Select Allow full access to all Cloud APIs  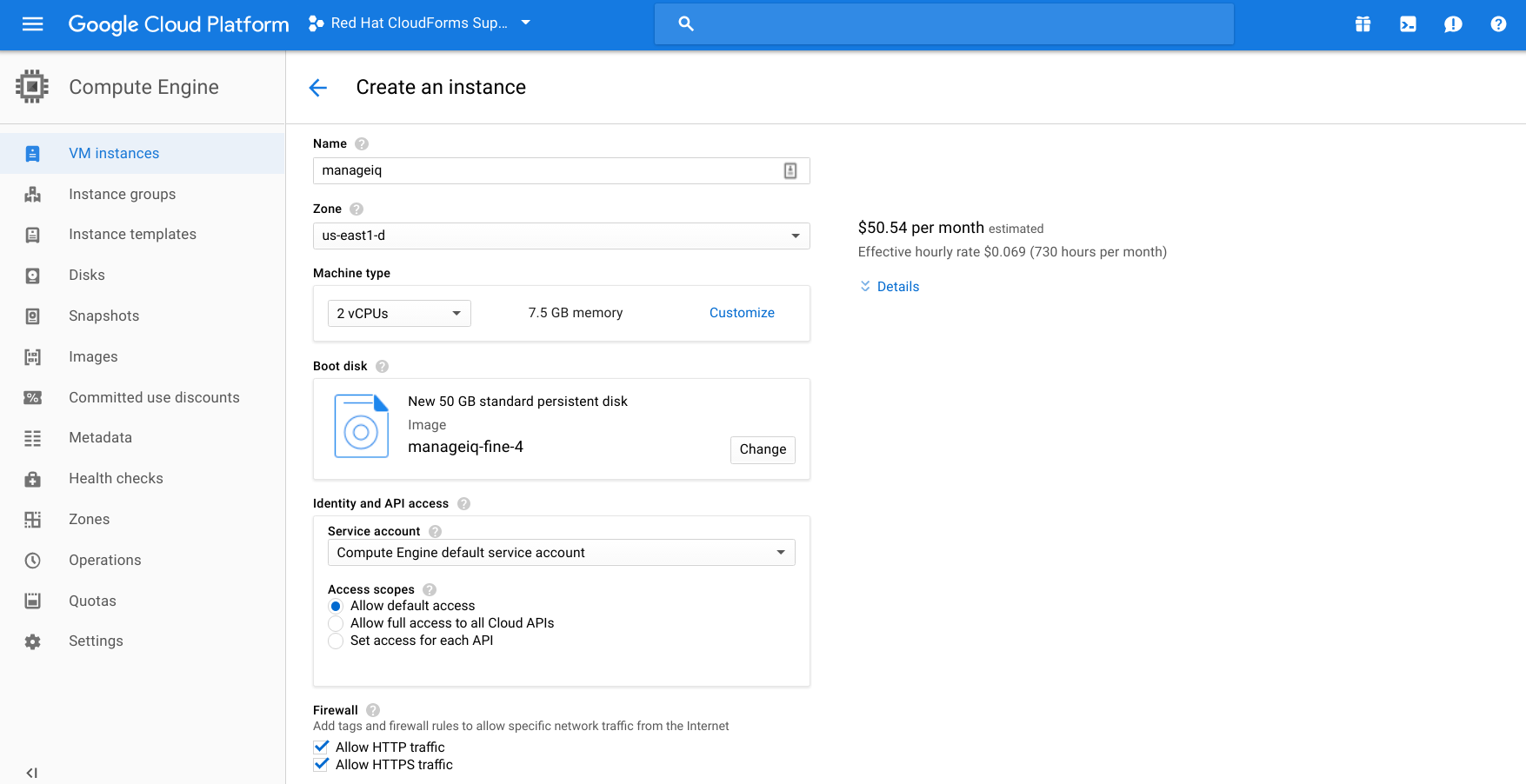pos(336,623)
